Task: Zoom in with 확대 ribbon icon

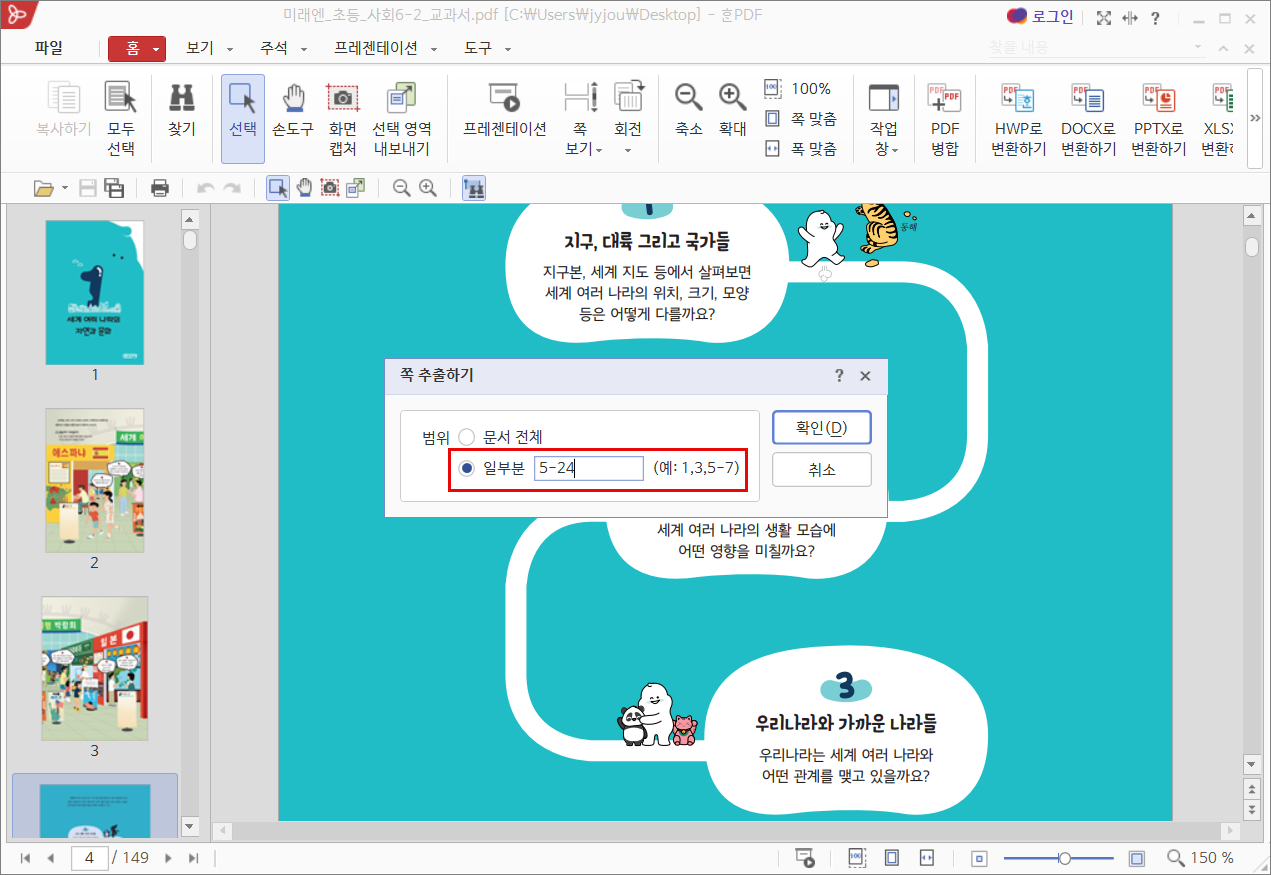Action: (733, 110)
